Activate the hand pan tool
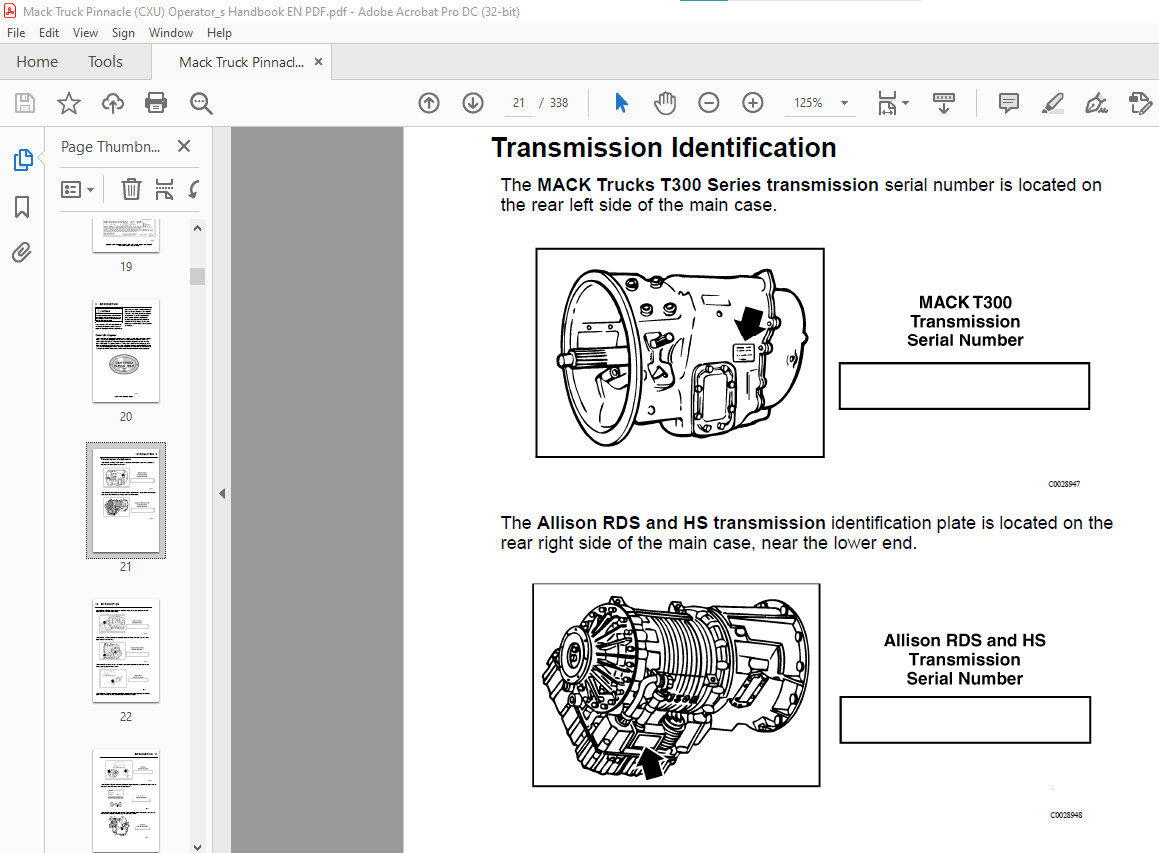Screen dimensions: 1159x853 click(665, 103)
